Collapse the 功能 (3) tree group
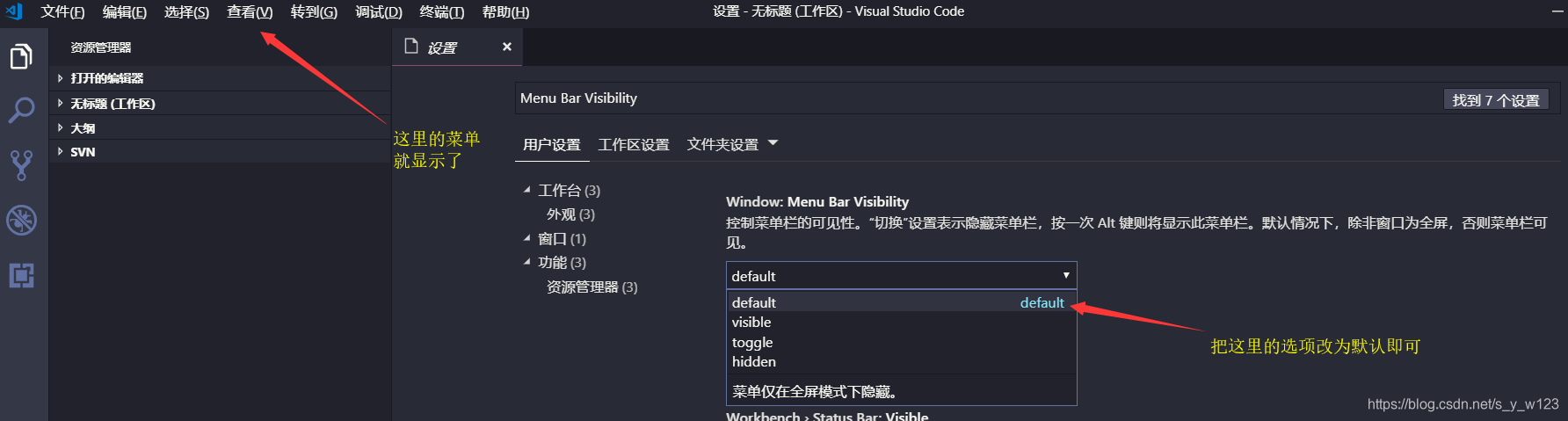Screen dimensions: 1568x421 coord(555,262)
